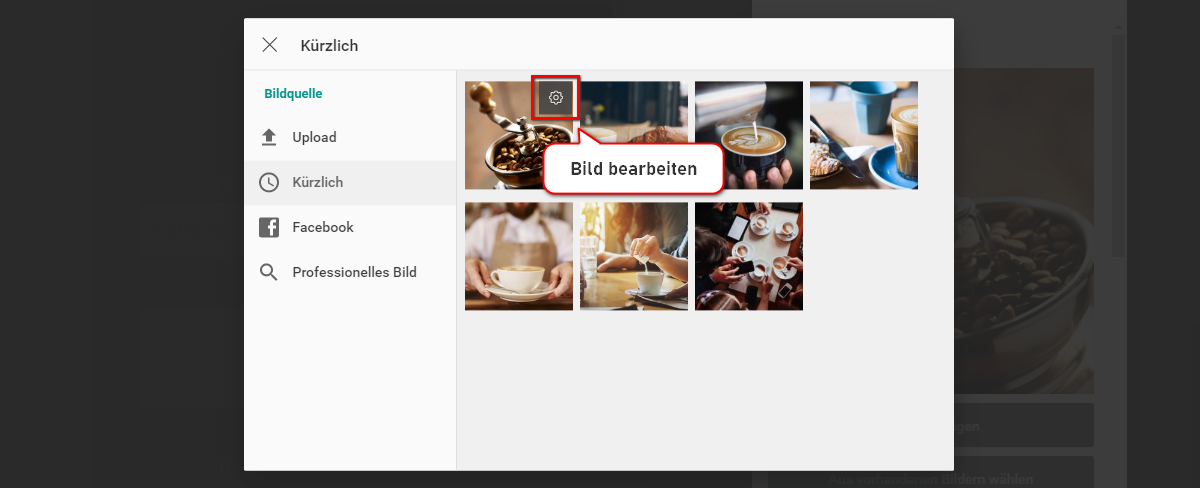Pick the latte art pouring thumbnail
Image resolution: width=1200 pixels, height=488 pixels.
[749, 135]
